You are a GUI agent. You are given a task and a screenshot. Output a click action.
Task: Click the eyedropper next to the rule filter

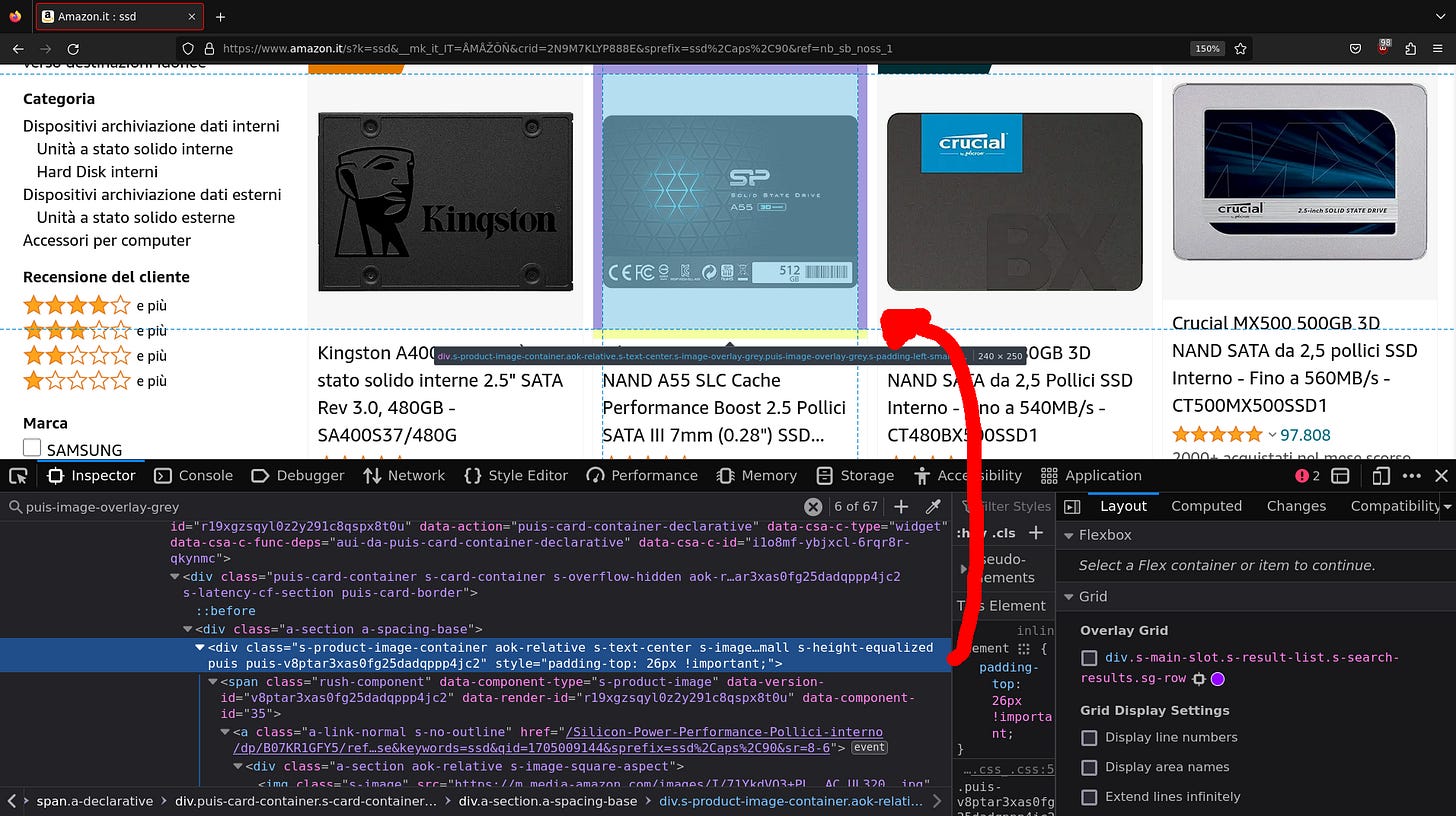pos(935,506)
